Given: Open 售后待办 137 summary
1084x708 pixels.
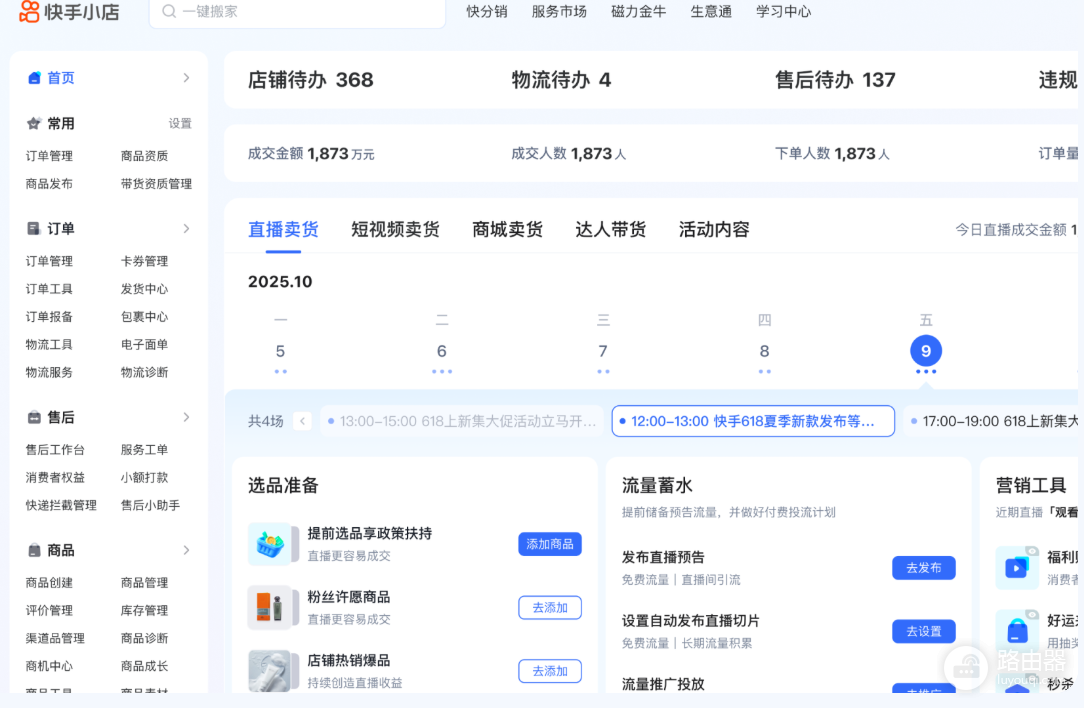Looking at the screenshot, I should point(835,80).
